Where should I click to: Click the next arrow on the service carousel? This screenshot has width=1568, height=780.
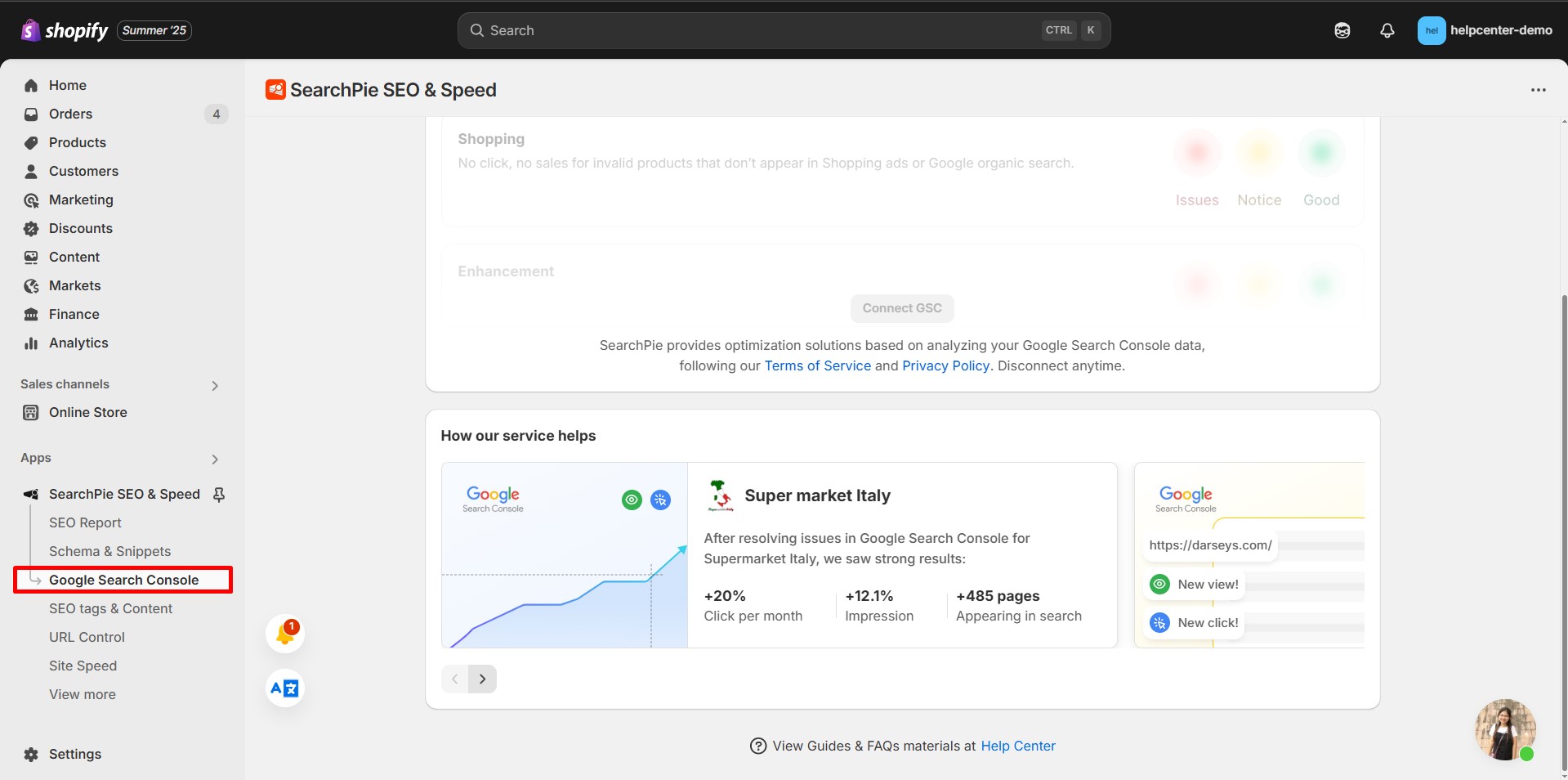pos(481,679)
